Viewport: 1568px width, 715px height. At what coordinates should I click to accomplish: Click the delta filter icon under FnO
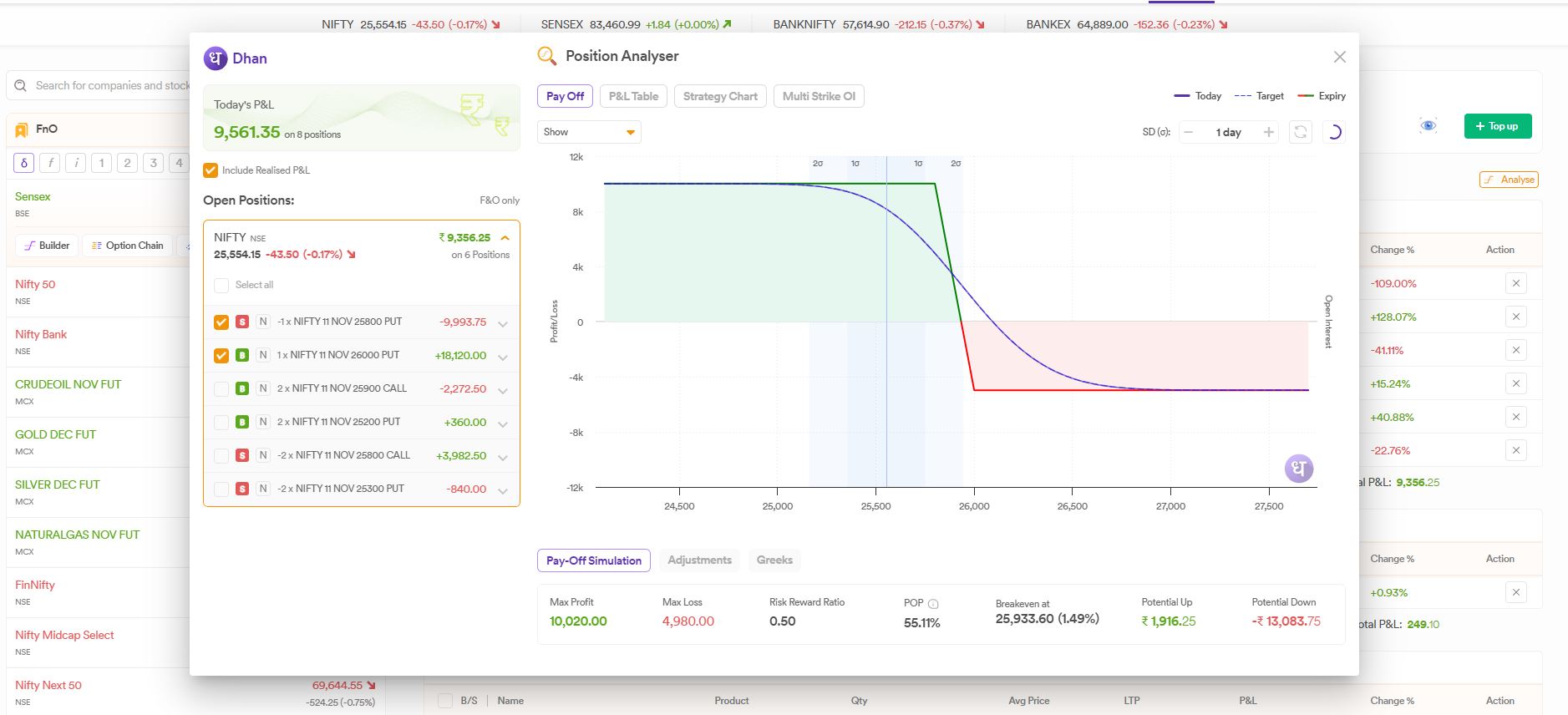23,163
